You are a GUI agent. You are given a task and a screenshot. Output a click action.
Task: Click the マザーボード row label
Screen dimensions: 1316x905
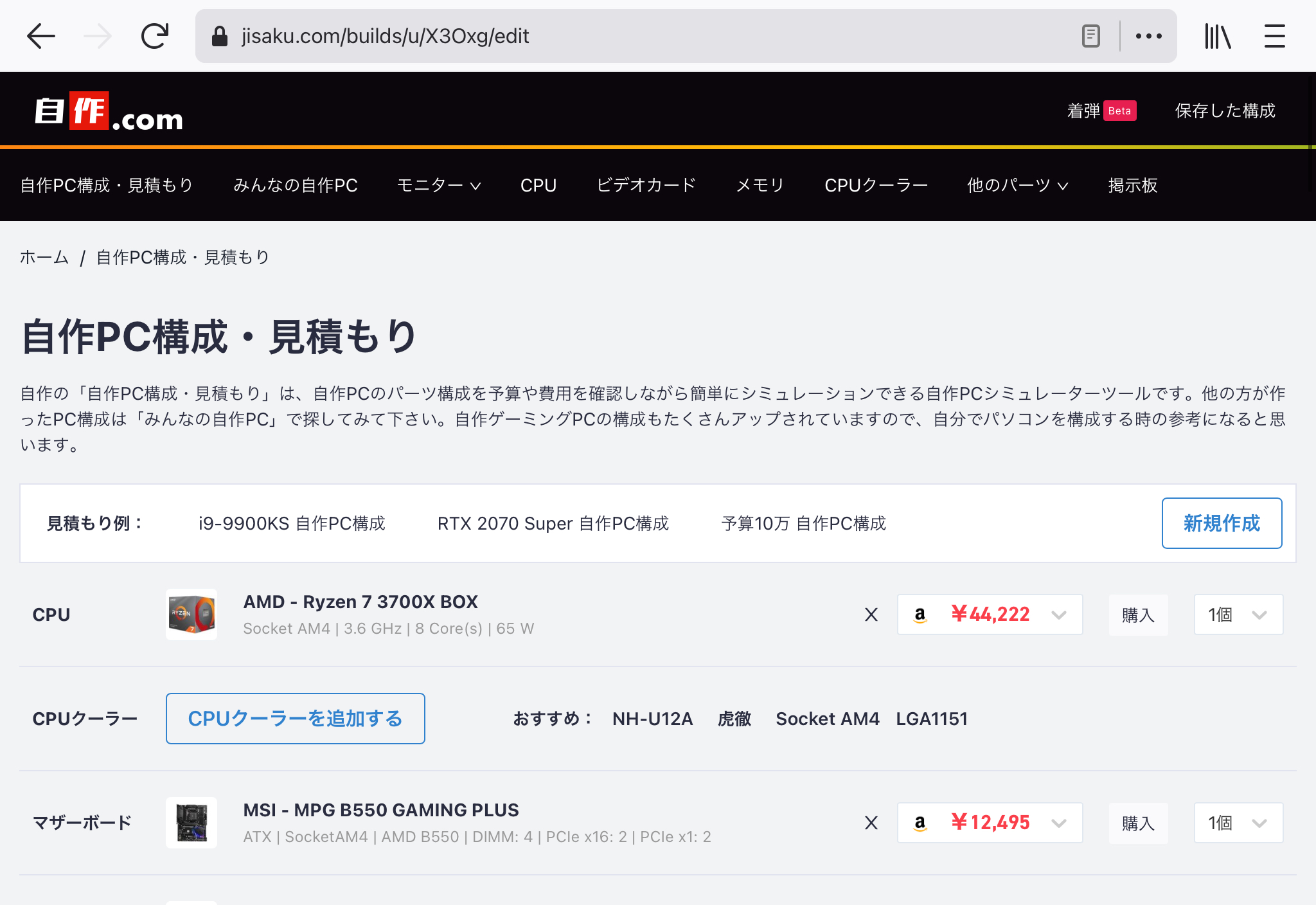point(82,823)
